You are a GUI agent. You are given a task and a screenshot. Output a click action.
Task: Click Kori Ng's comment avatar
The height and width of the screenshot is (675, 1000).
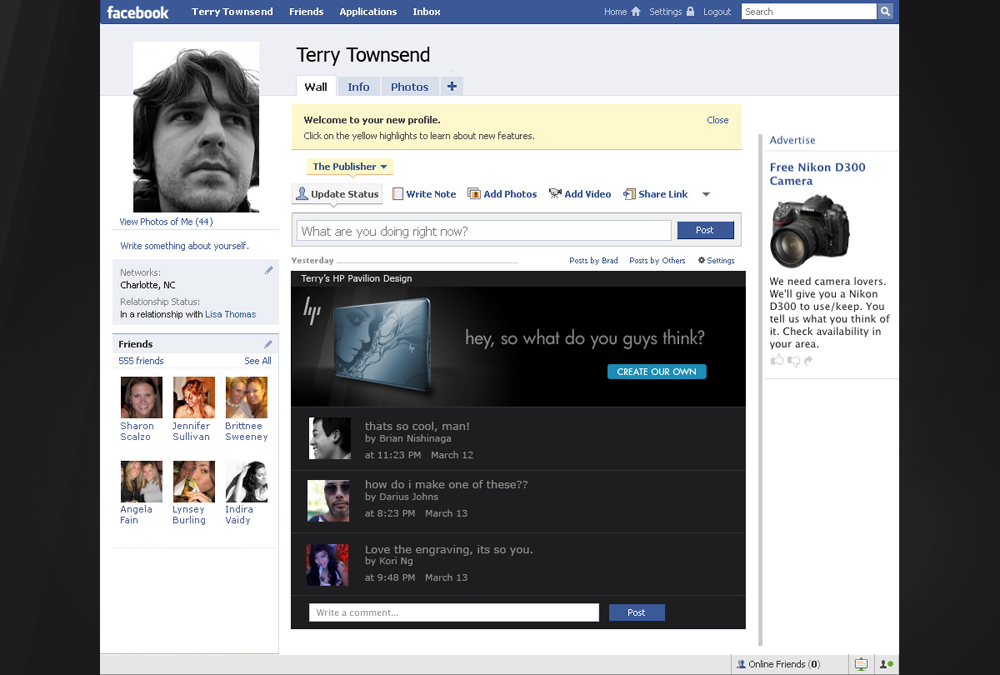pos(328,565)
